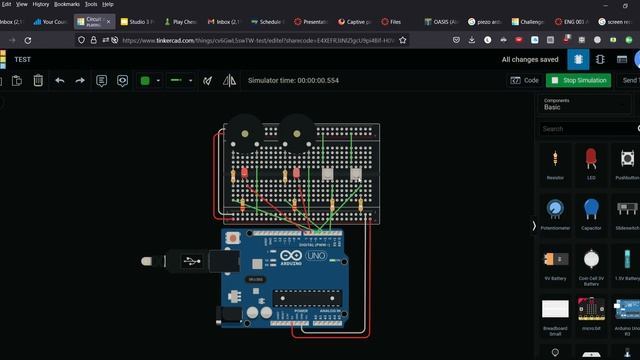The width and height of the screenshot is (640, 360).
Task: Switch to the OASIS browser tab
Action: (441, 22)
